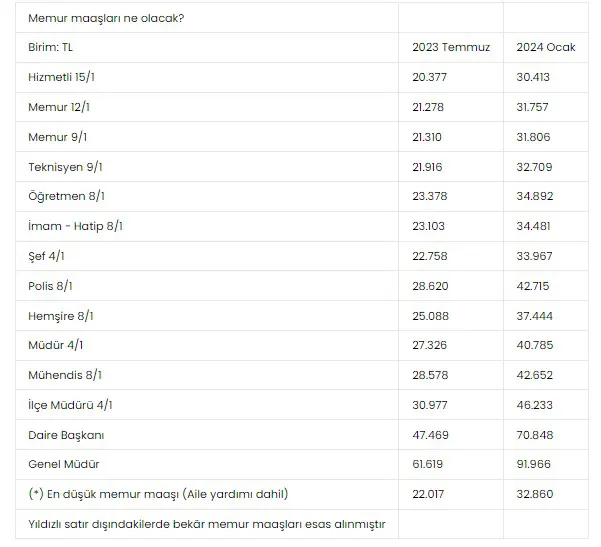The height and width of the screenshot is (547, 601).
Task: Click the "Hemşire 8/1" row label
Action: click(x=62, y=316)
